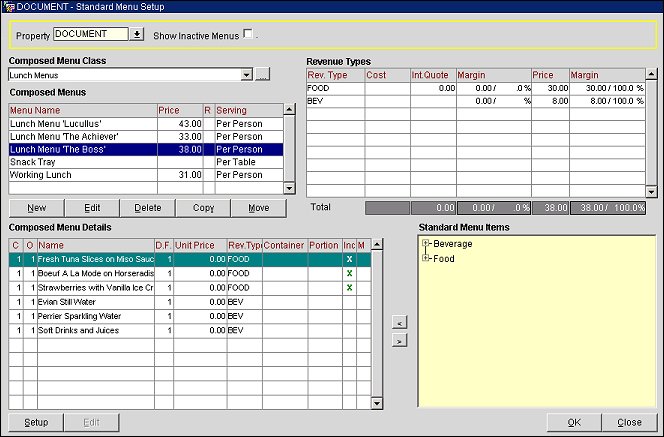The image size is (664, 437).
Task: Expand the Food tree node
Action: coord(427,258)
